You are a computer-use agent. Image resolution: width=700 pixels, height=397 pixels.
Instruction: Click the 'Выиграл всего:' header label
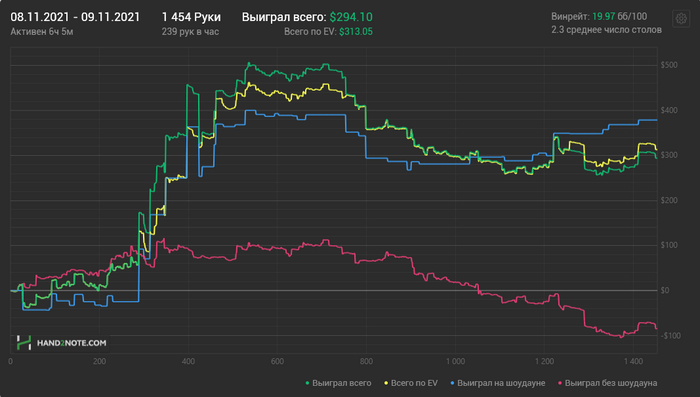pos(284,17)
